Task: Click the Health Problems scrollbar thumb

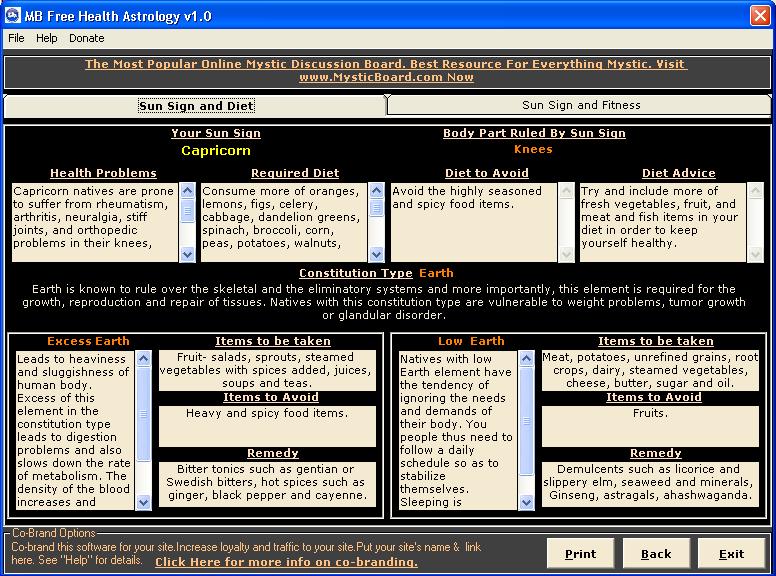Action: pos(188,210)
